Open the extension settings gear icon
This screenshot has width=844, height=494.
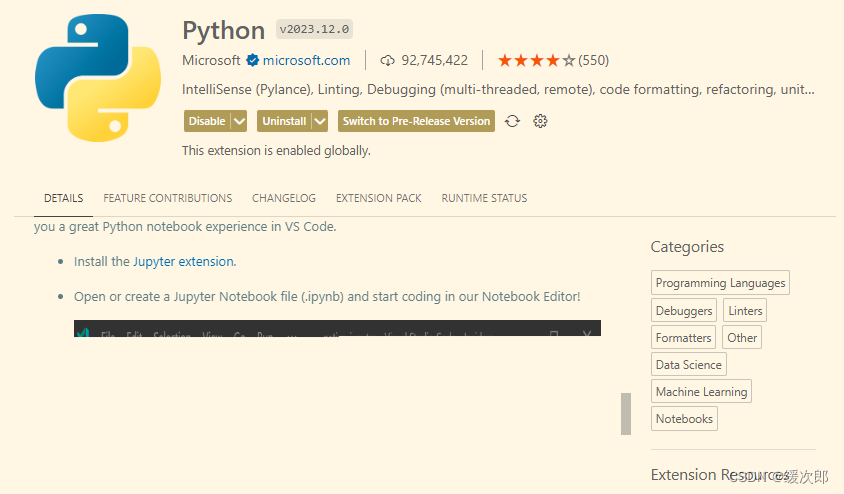(x=540, y=121)
